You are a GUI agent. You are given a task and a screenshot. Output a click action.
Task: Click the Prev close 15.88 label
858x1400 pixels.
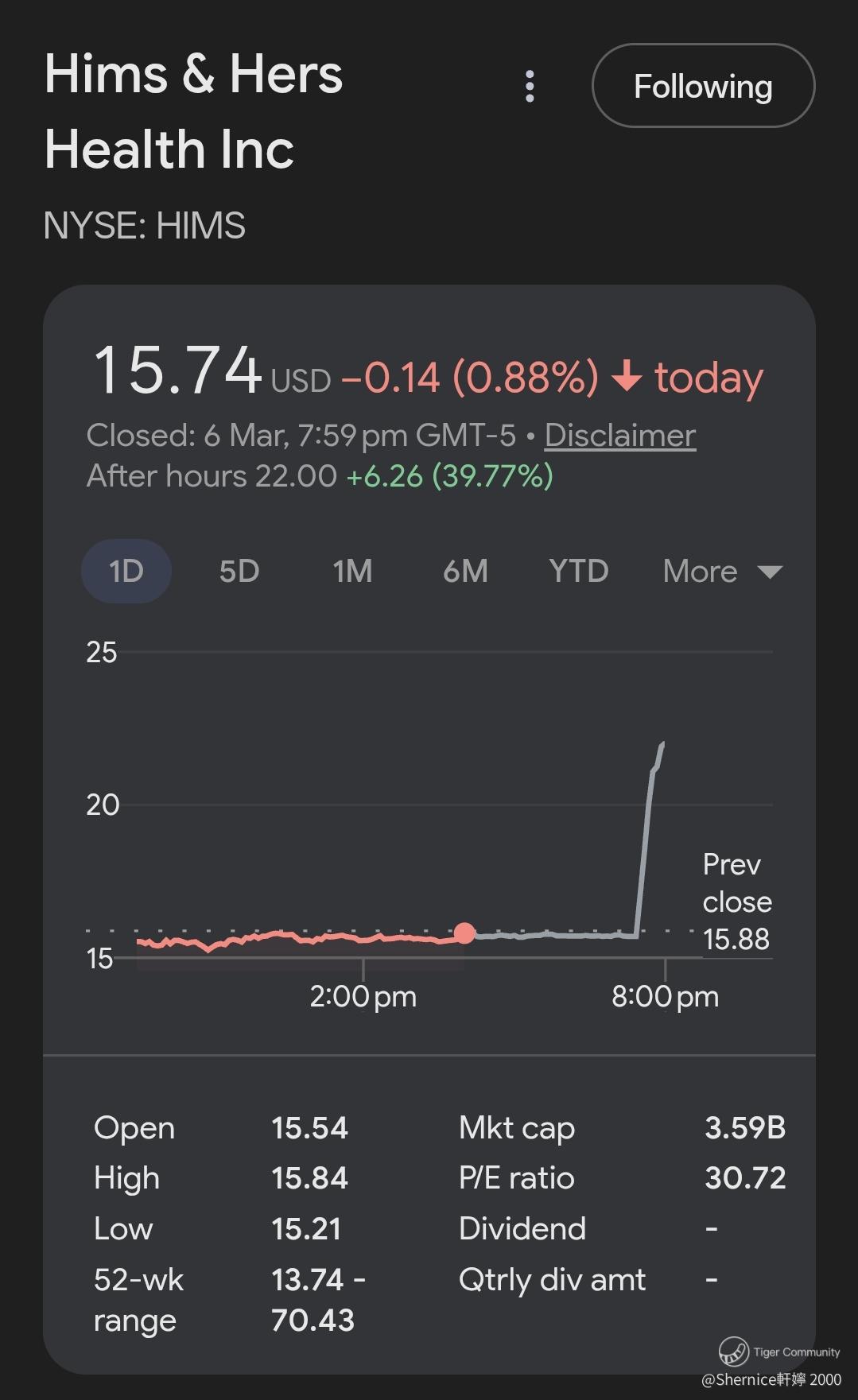tap(736, 902)
